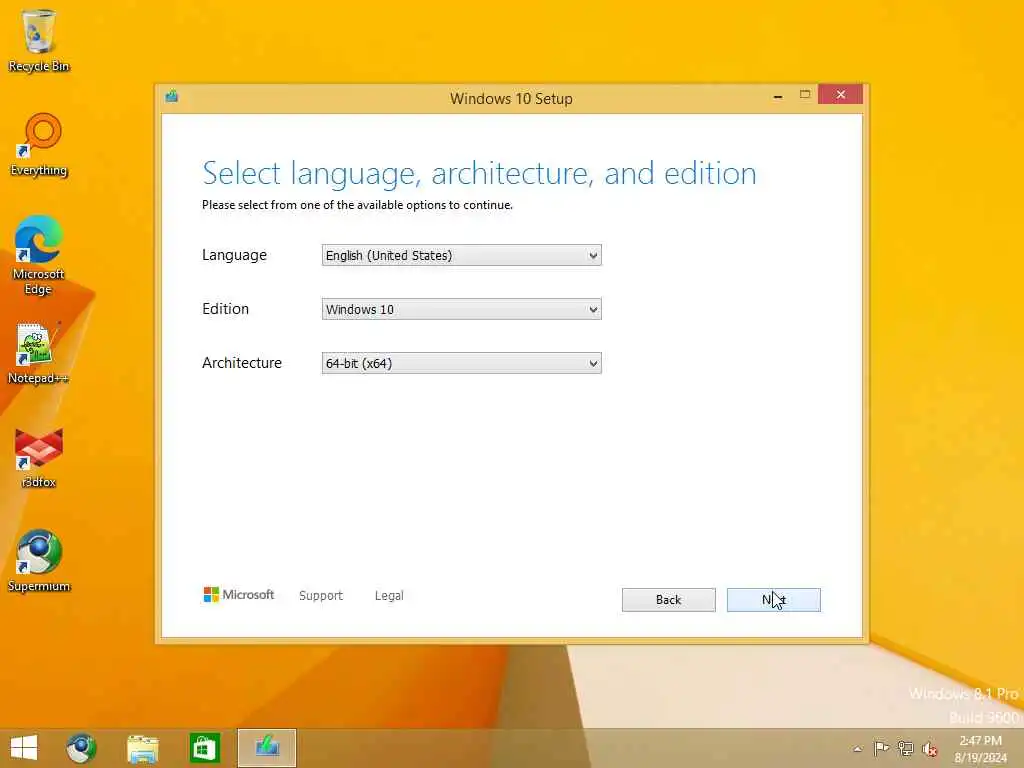Close the Windows 10 Setup window
Screen dimensions: 1024x768
point(840,95)
